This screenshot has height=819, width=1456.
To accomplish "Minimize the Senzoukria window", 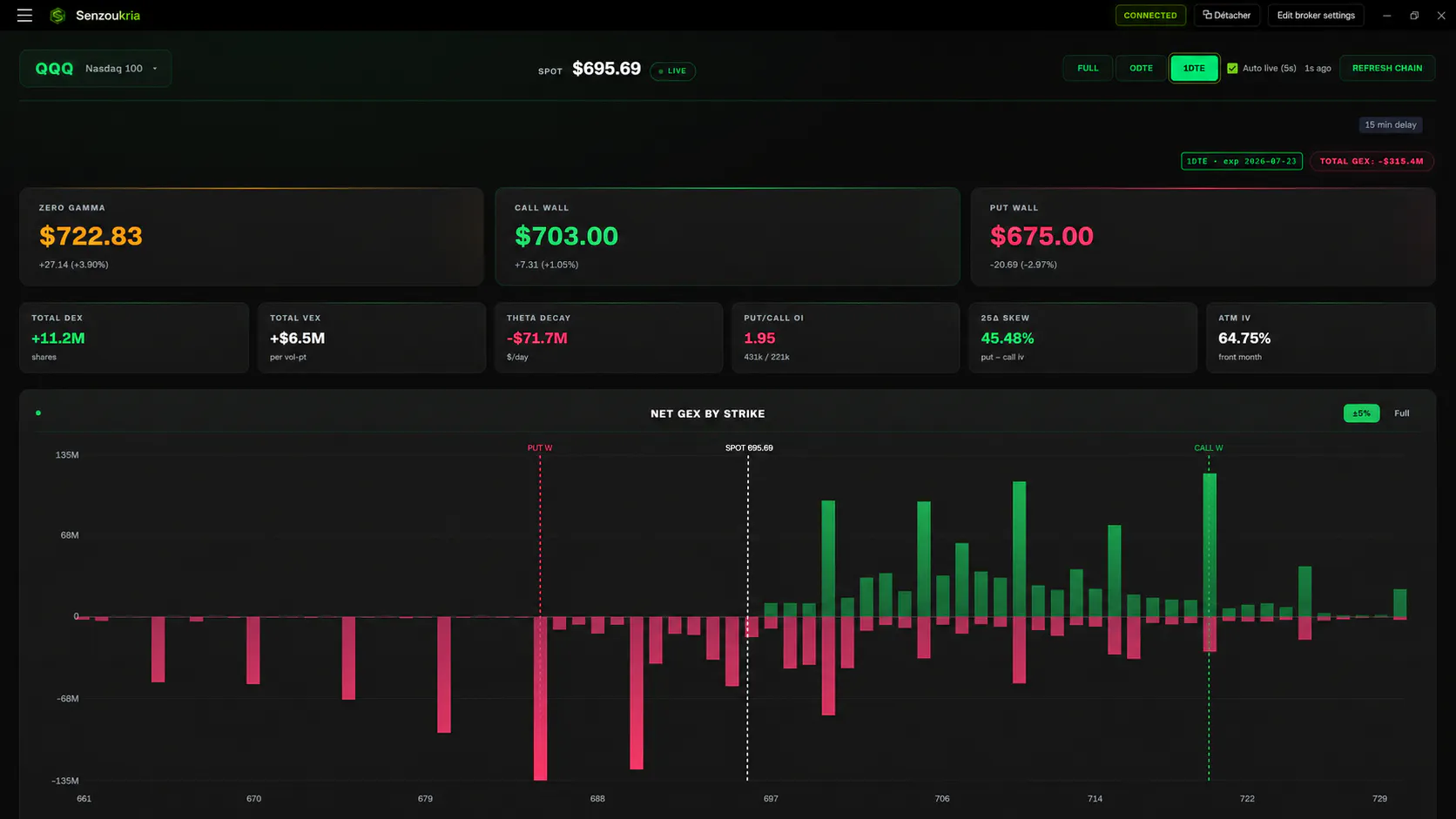I will point(1387,16).
